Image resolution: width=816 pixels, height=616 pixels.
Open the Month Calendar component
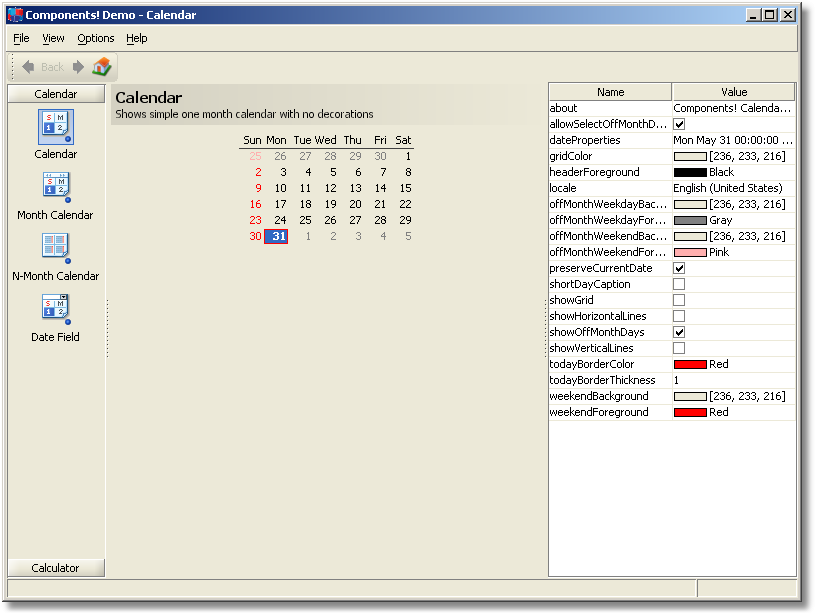56,188
